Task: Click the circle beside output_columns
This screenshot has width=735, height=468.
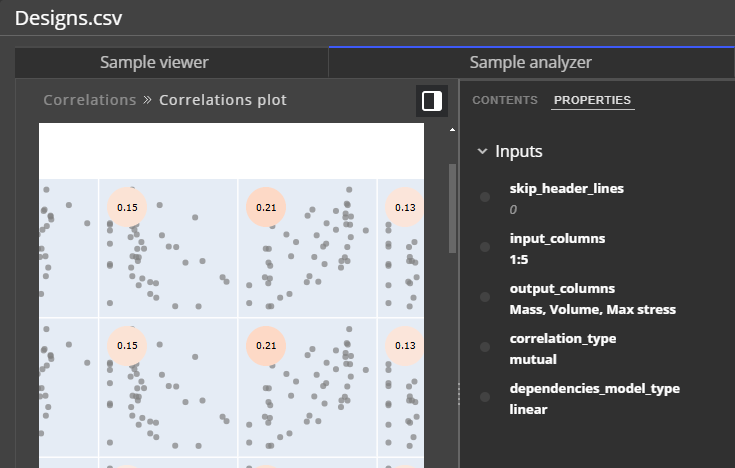Action: pos(485,297)
